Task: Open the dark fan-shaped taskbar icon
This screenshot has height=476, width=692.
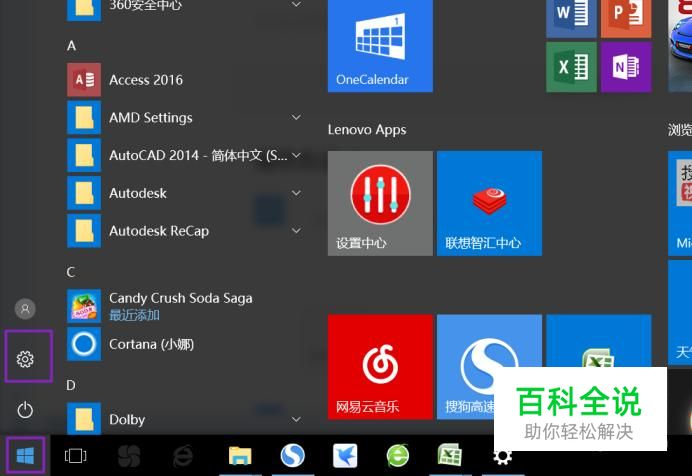Action: point(129,455)
